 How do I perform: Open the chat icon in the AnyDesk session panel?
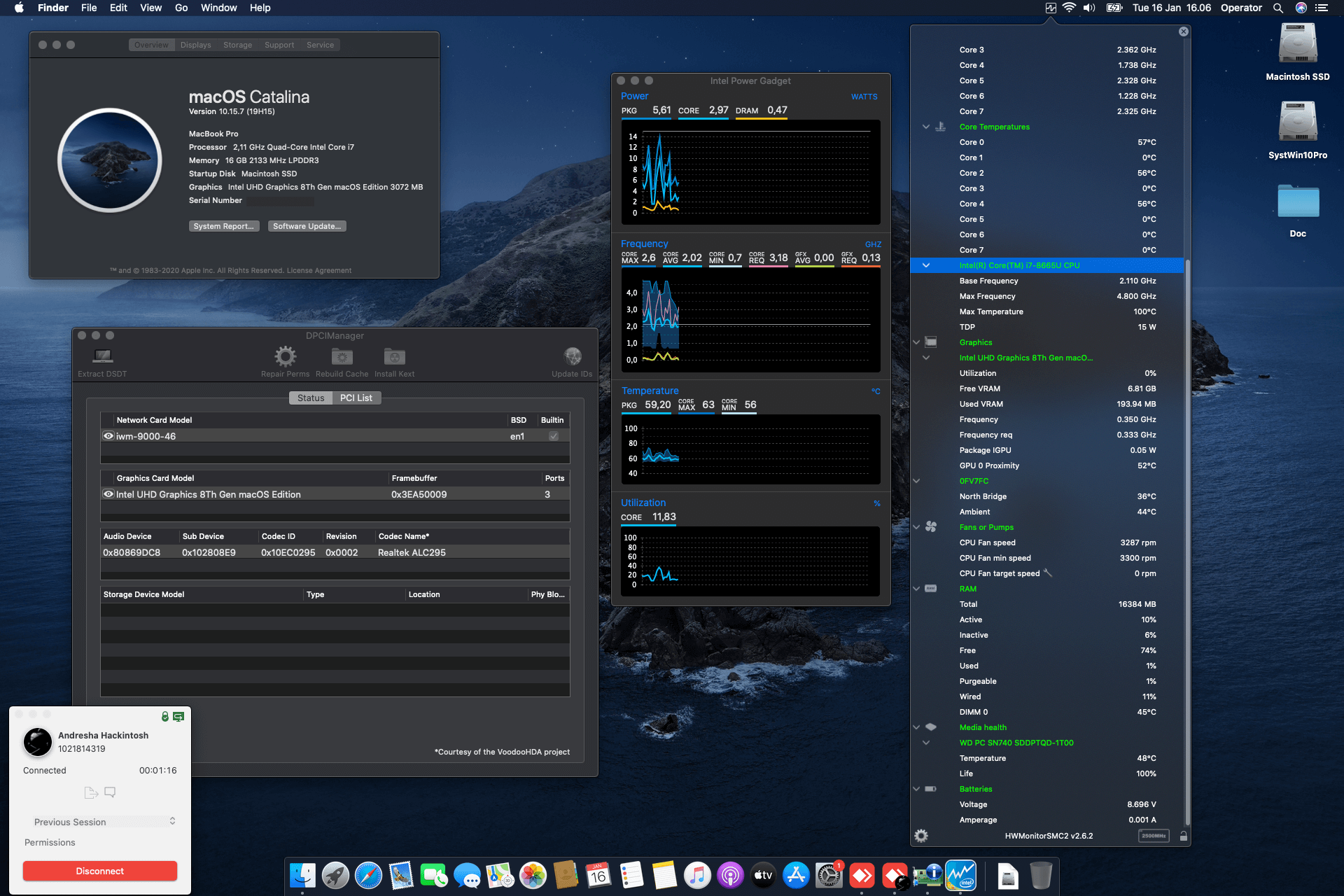tap(109, 792)
